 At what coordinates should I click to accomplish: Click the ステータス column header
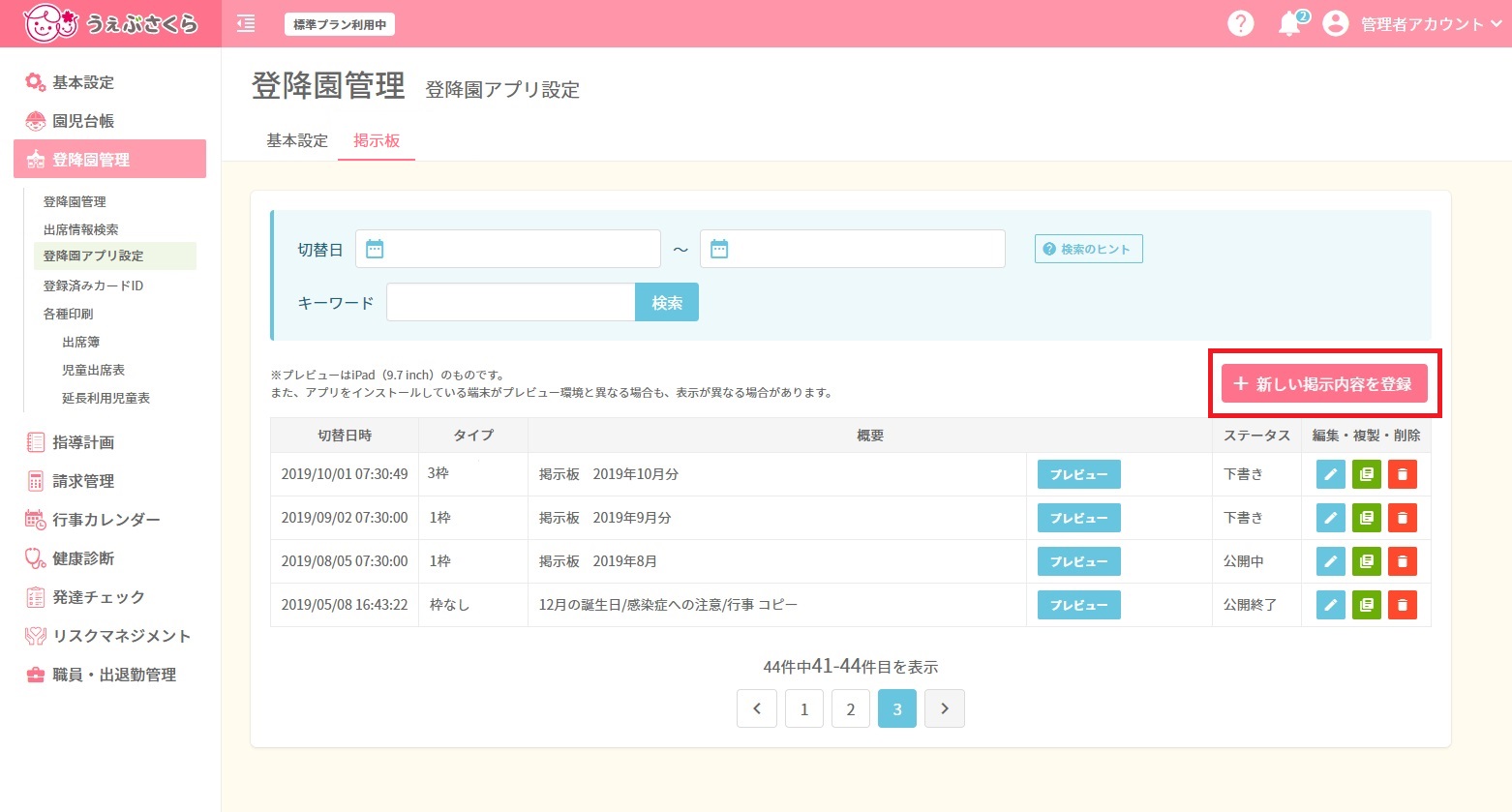pos(1256,436)
